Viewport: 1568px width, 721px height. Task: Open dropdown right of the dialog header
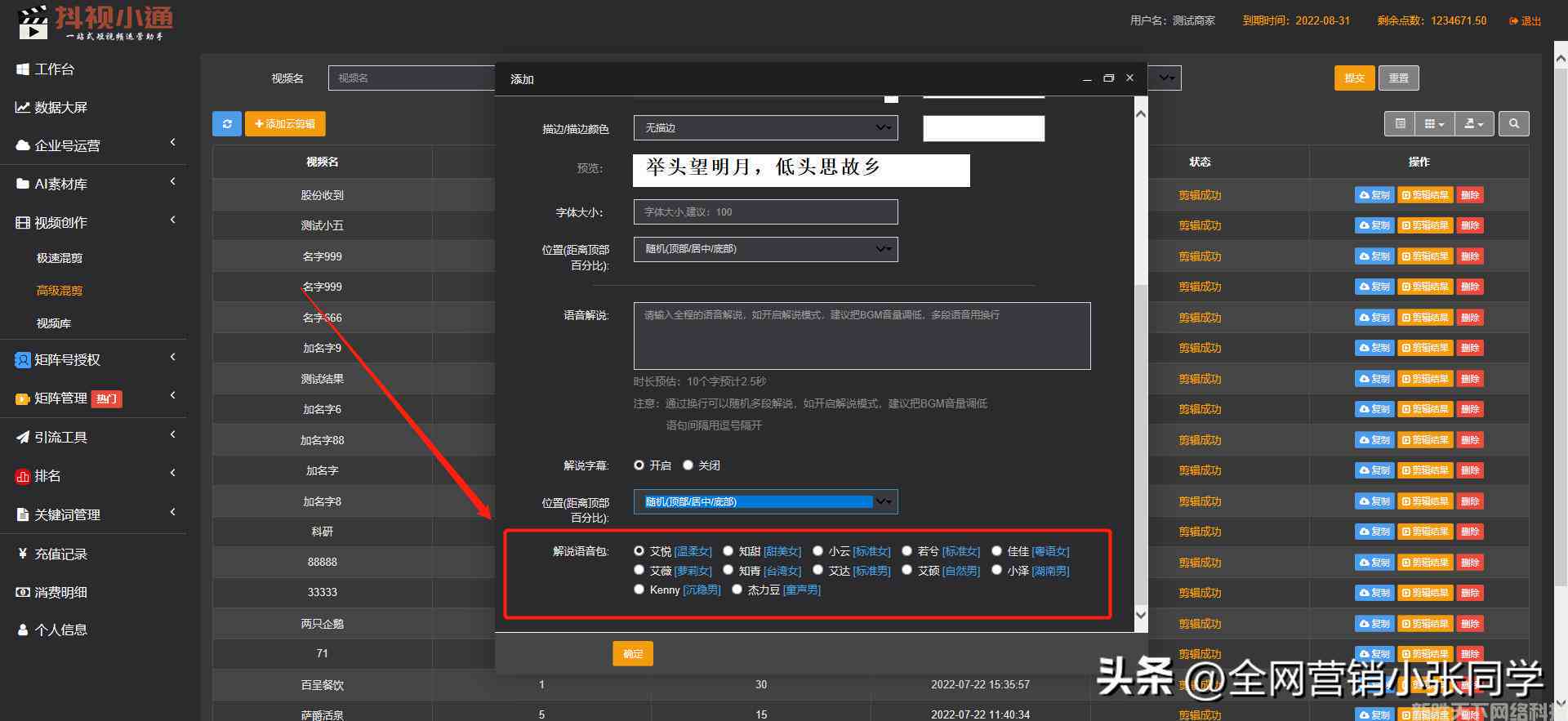pos(1165,78)
